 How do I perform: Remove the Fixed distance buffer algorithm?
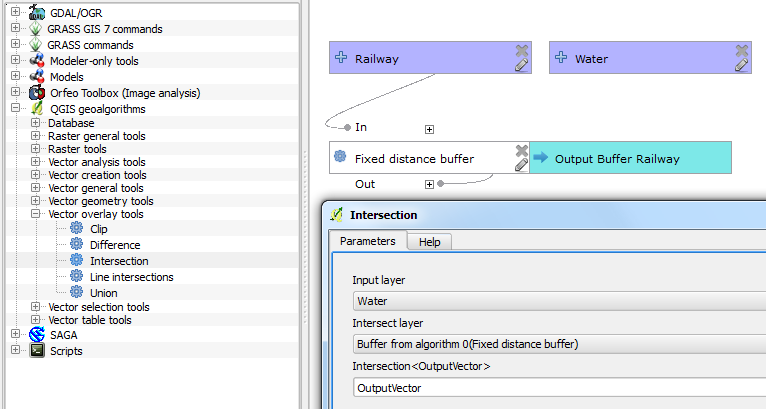click(x=522, y=151)
